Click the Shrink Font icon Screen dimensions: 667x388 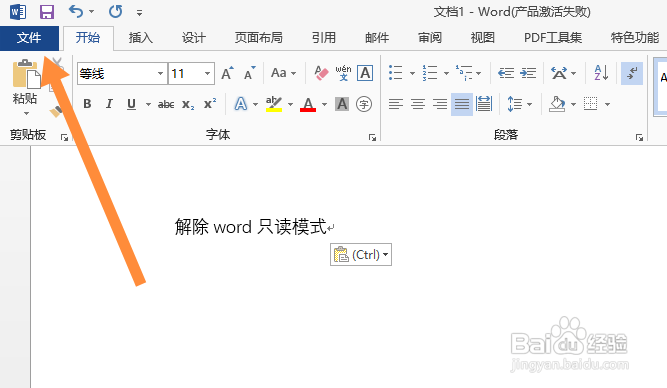[250, 73]
